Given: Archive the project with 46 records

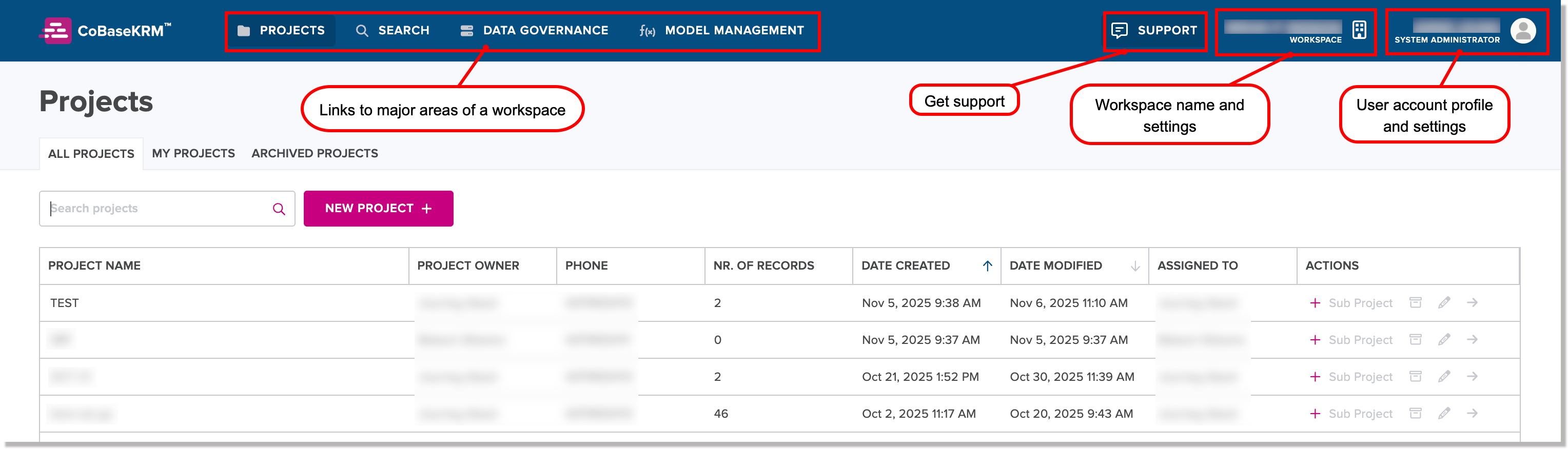Looking at the screenshot, I should pyautogui.click(x=1415, y=413).
